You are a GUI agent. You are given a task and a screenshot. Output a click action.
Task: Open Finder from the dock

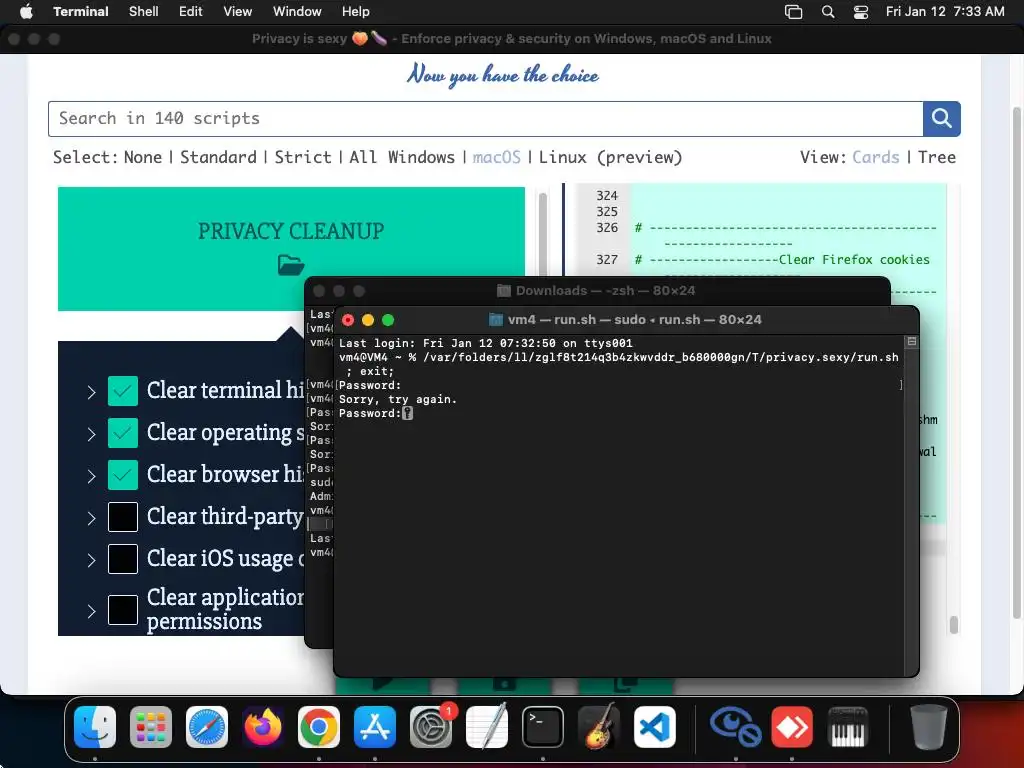(x=95, y=727)
